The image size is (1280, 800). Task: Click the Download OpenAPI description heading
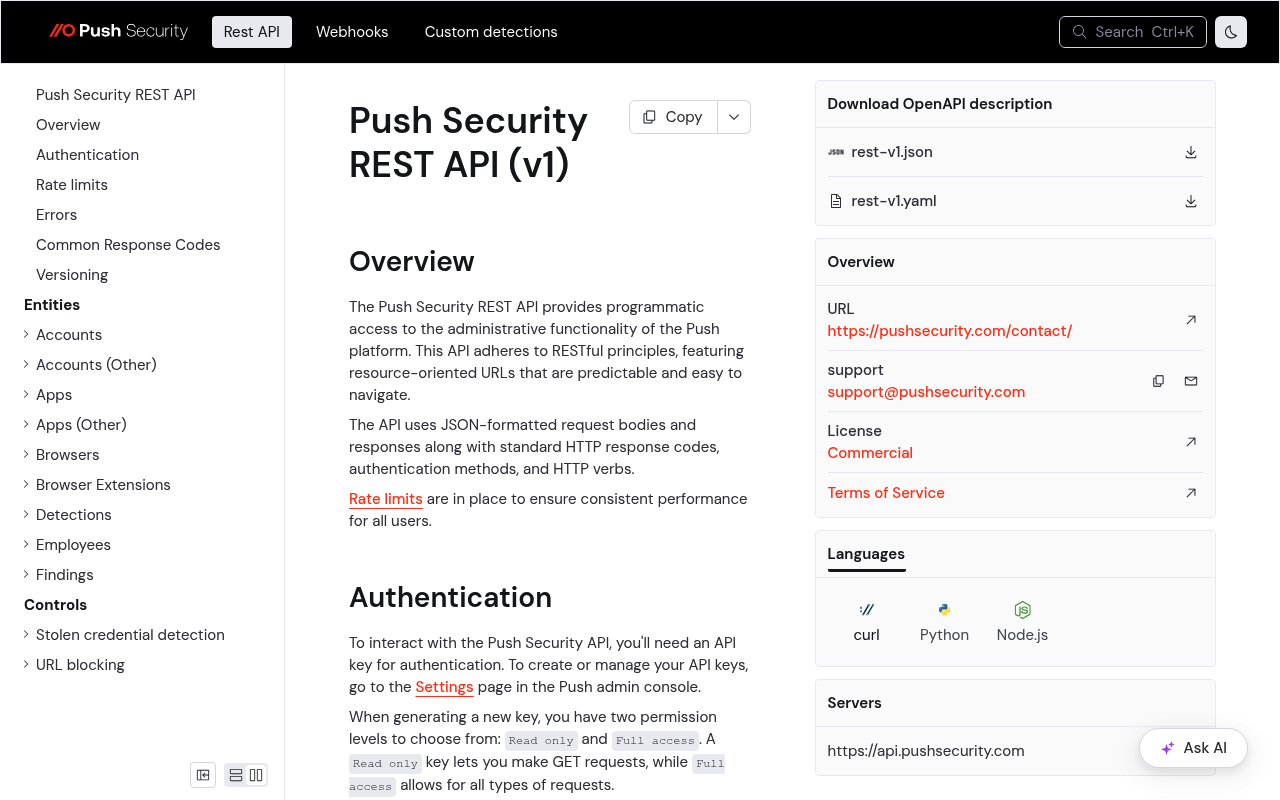939,104
